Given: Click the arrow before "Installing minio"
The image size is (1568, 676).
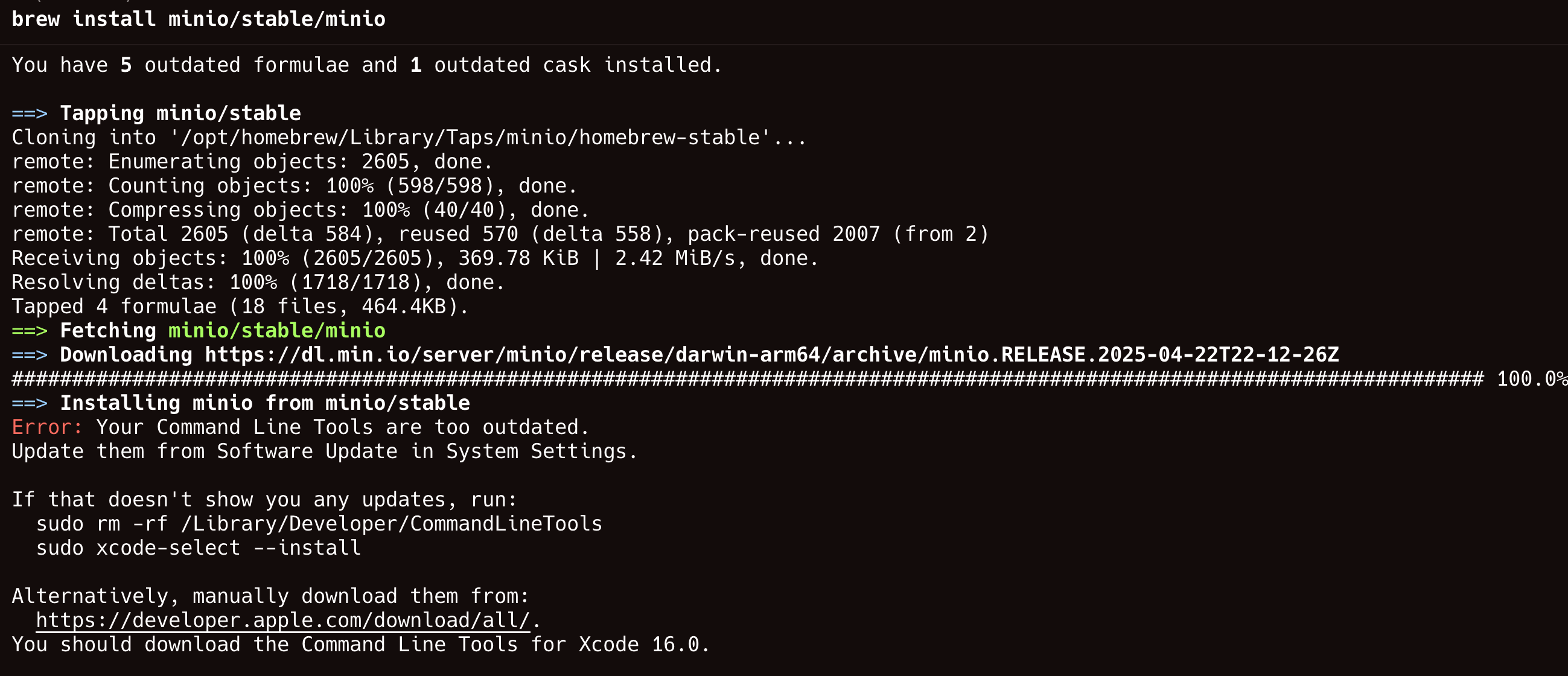Looking at the screenshot, I should point(29,403).
